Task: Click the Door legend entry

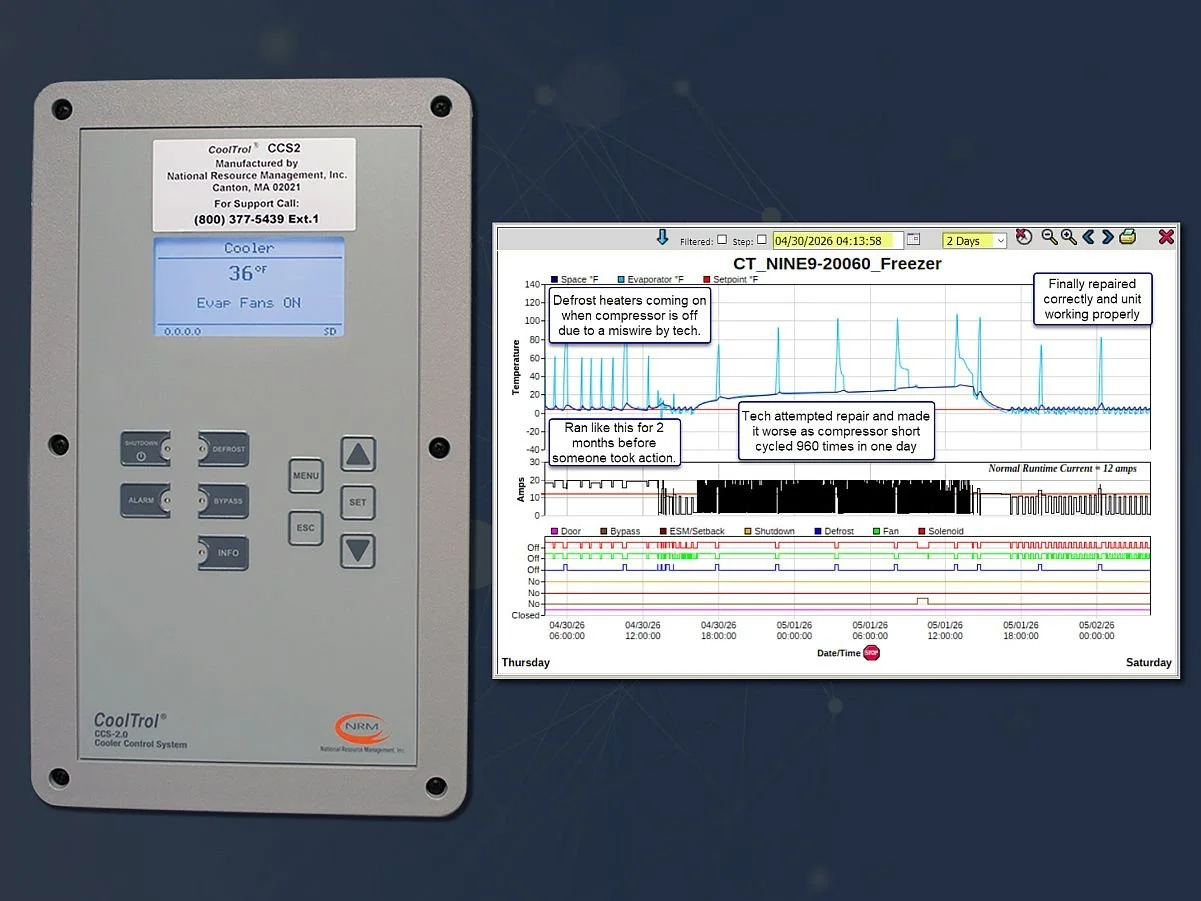Action: click(565, 532)
